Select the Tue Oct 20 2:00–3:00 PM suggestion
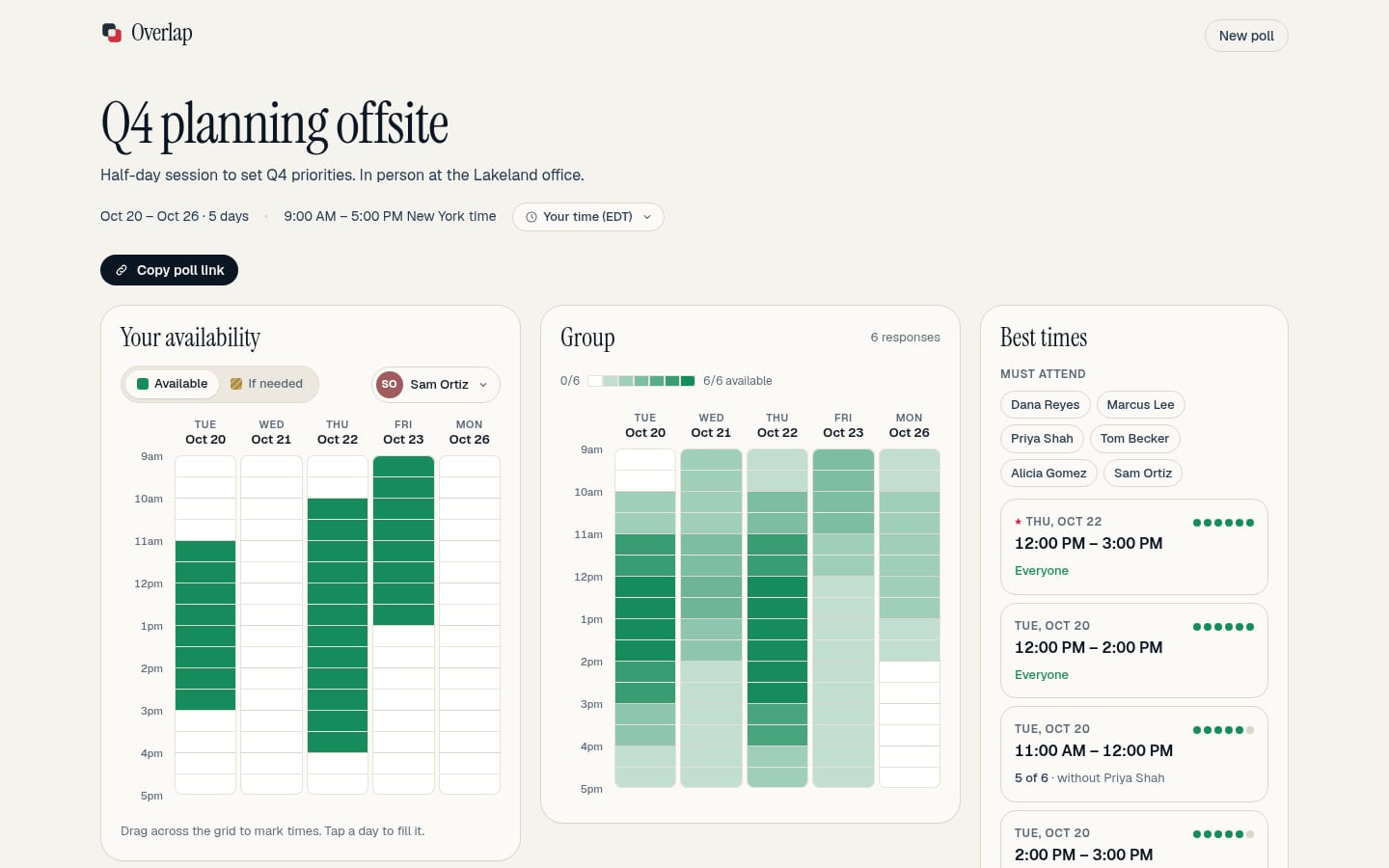This screenshot has width=1389, height=868. (x=1133, y=839)
